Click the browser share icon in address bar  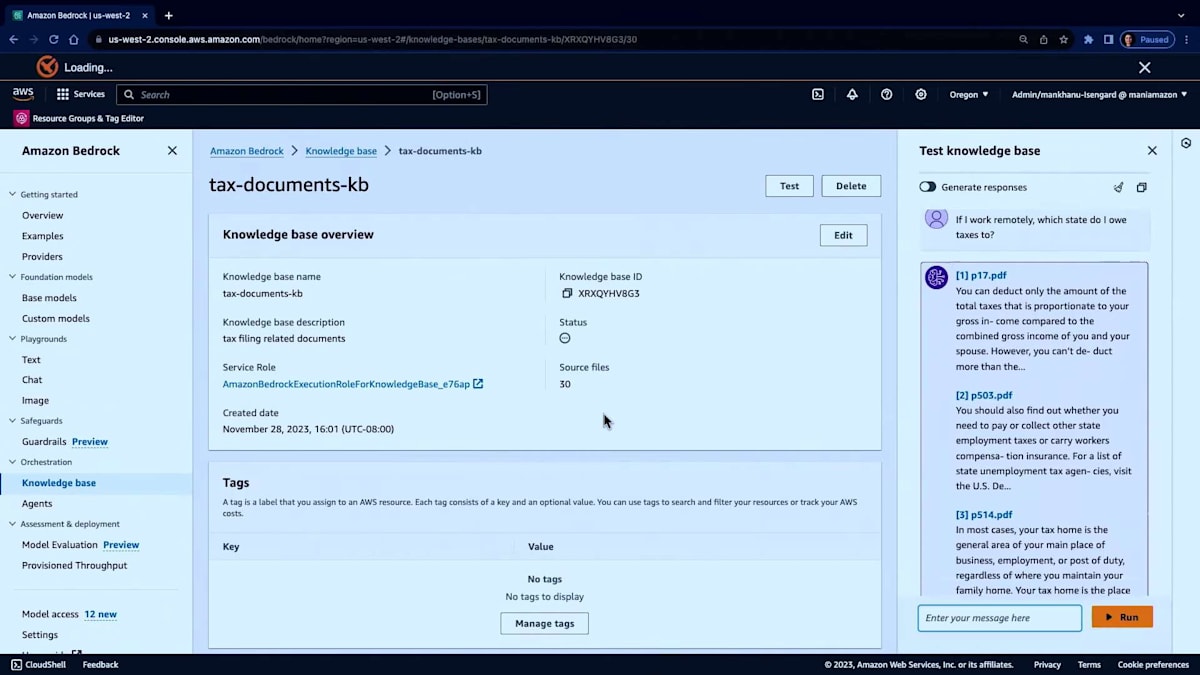(1043, 40)
